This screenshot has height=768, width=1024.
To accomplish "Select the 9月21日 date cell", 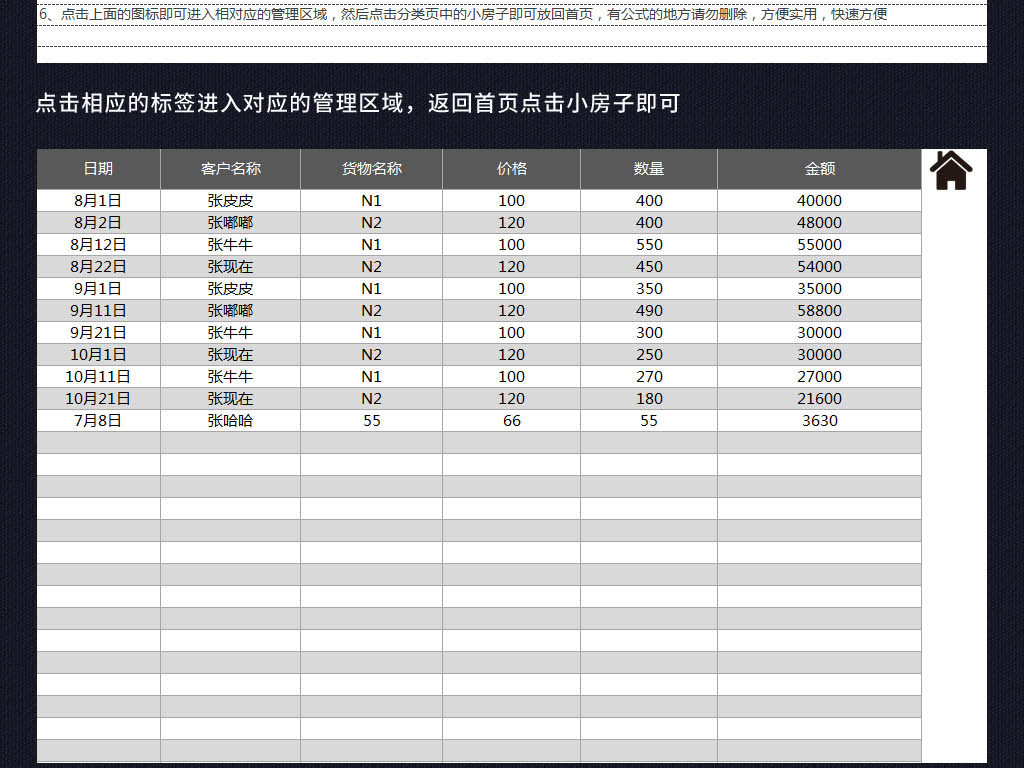I will pos(99,332).
